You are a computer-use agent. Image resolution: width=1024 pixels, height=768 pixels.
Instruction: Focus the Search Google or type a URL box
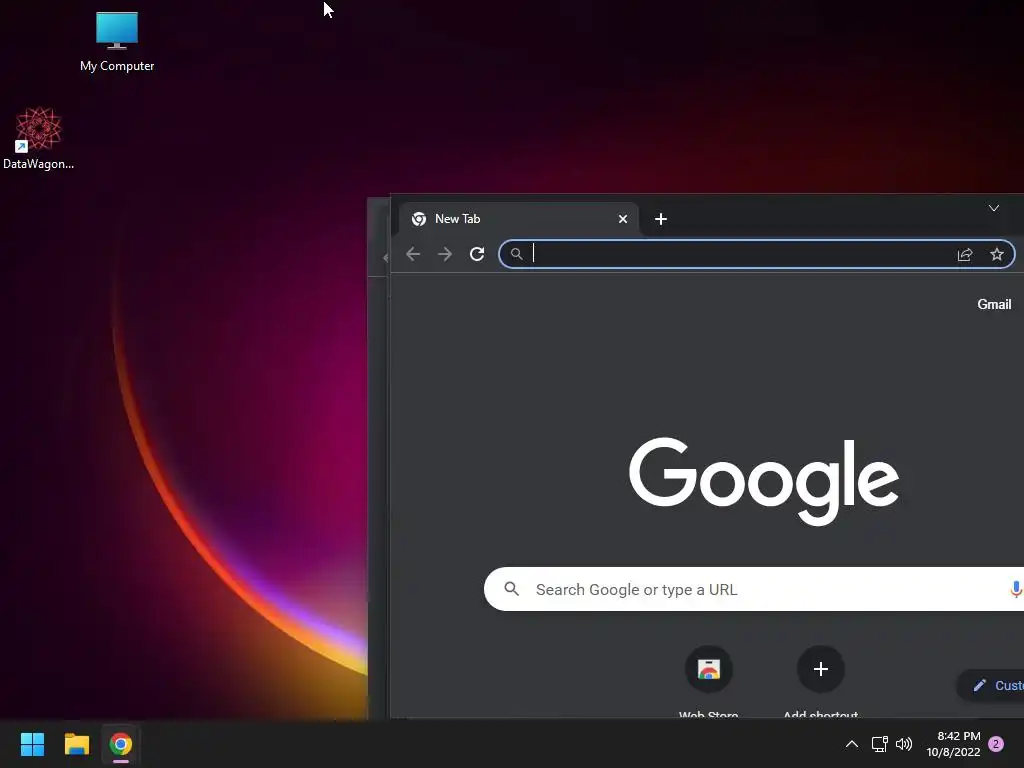[754, 589]
